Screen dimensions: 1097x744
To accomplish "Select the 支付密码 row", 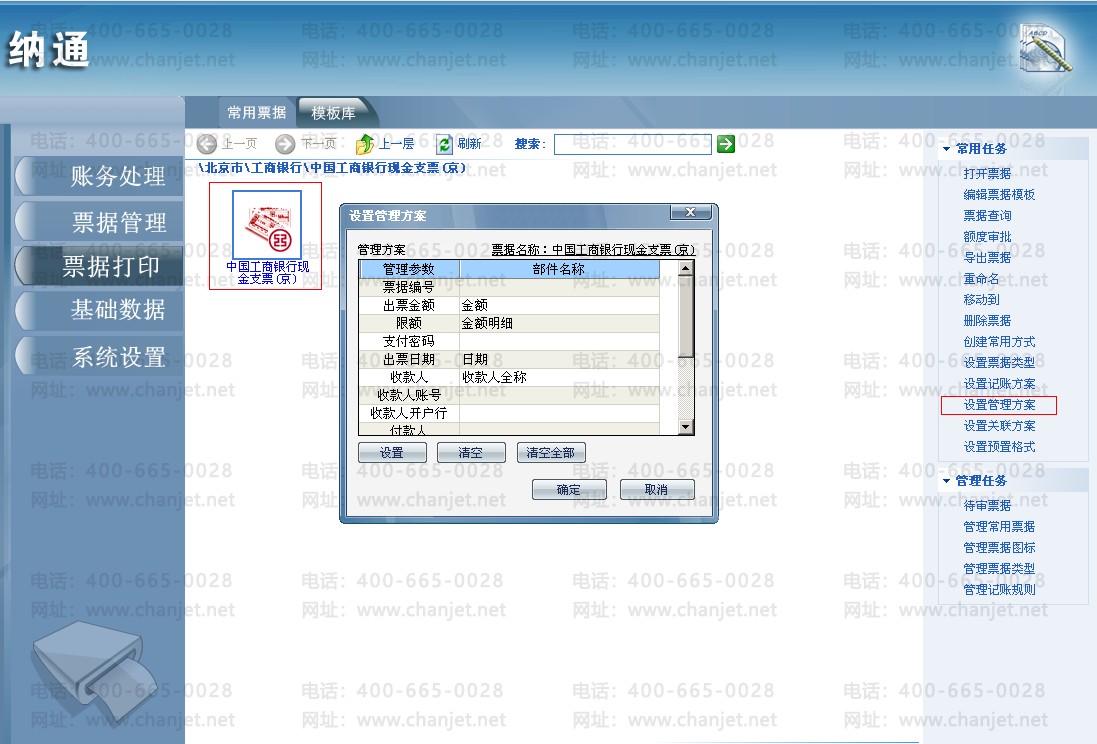I will coord(509,341).
